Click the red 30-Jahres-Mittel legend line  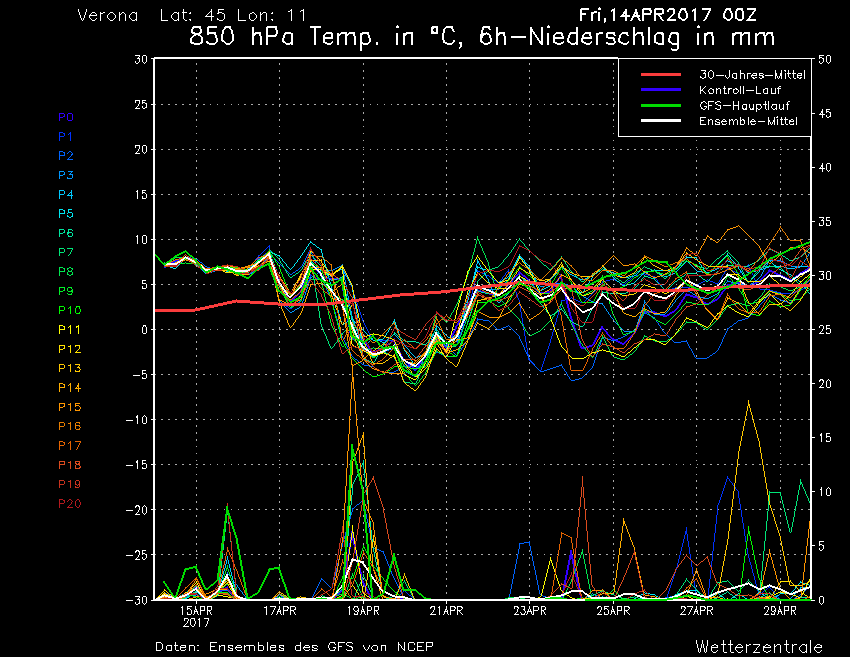point(660,75)
